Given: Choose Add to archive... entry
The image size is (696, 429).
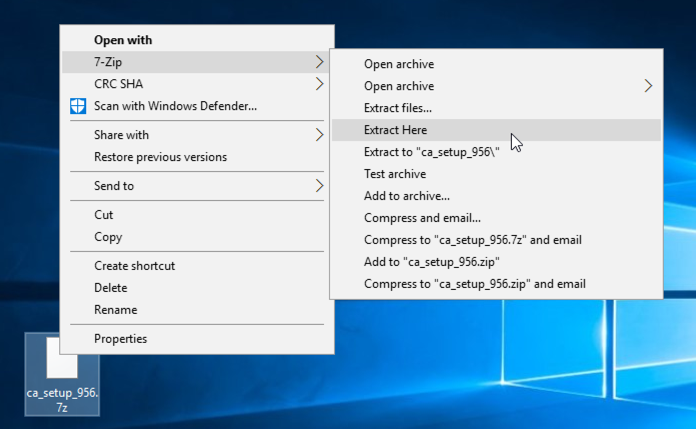Looking at the screenshot, I should tap(406, 196).
